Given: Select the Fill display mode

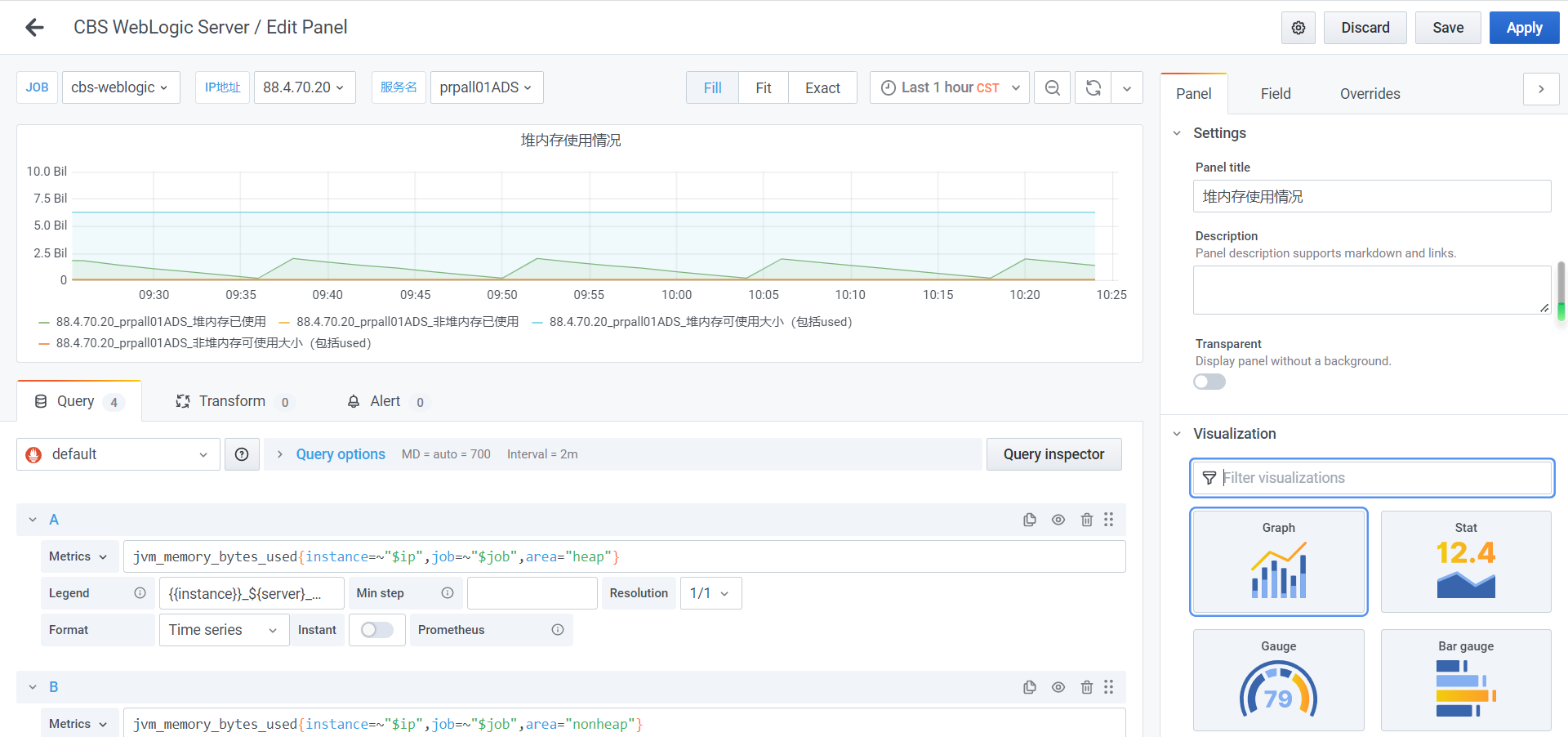Looking at the screenshot, I should 713,87.
